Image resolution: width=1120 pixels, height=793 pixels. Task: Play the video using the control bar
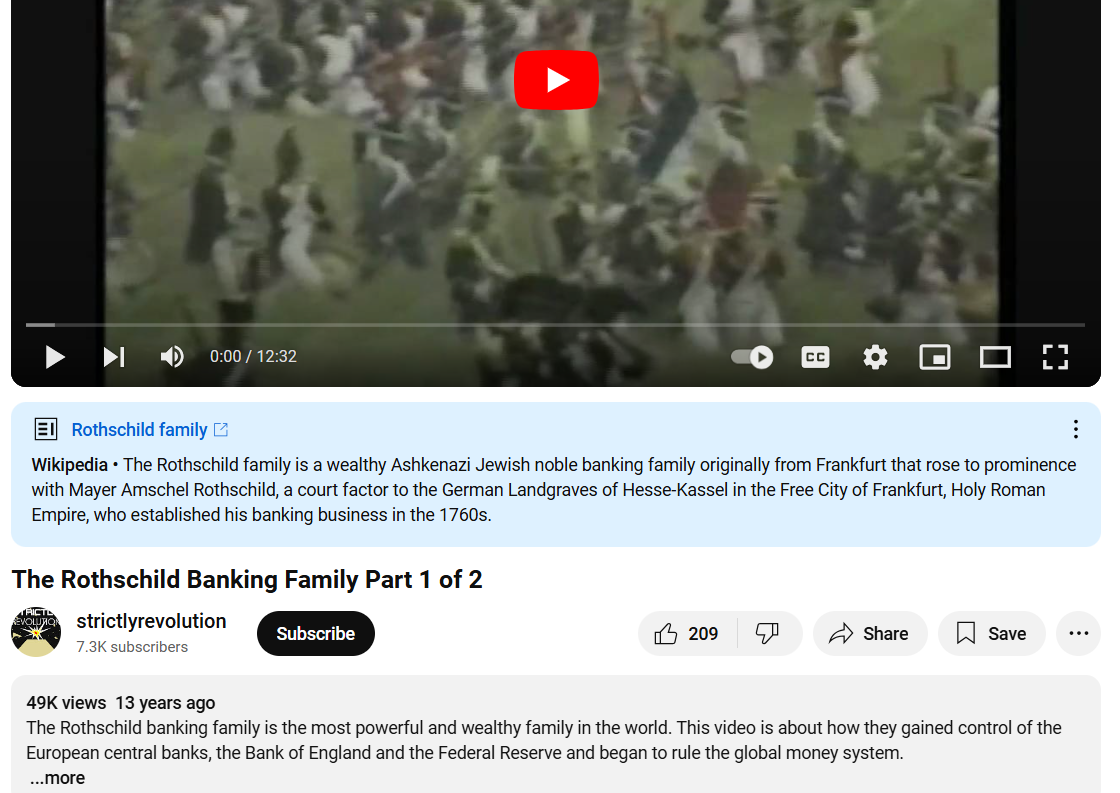click(55, 356)
